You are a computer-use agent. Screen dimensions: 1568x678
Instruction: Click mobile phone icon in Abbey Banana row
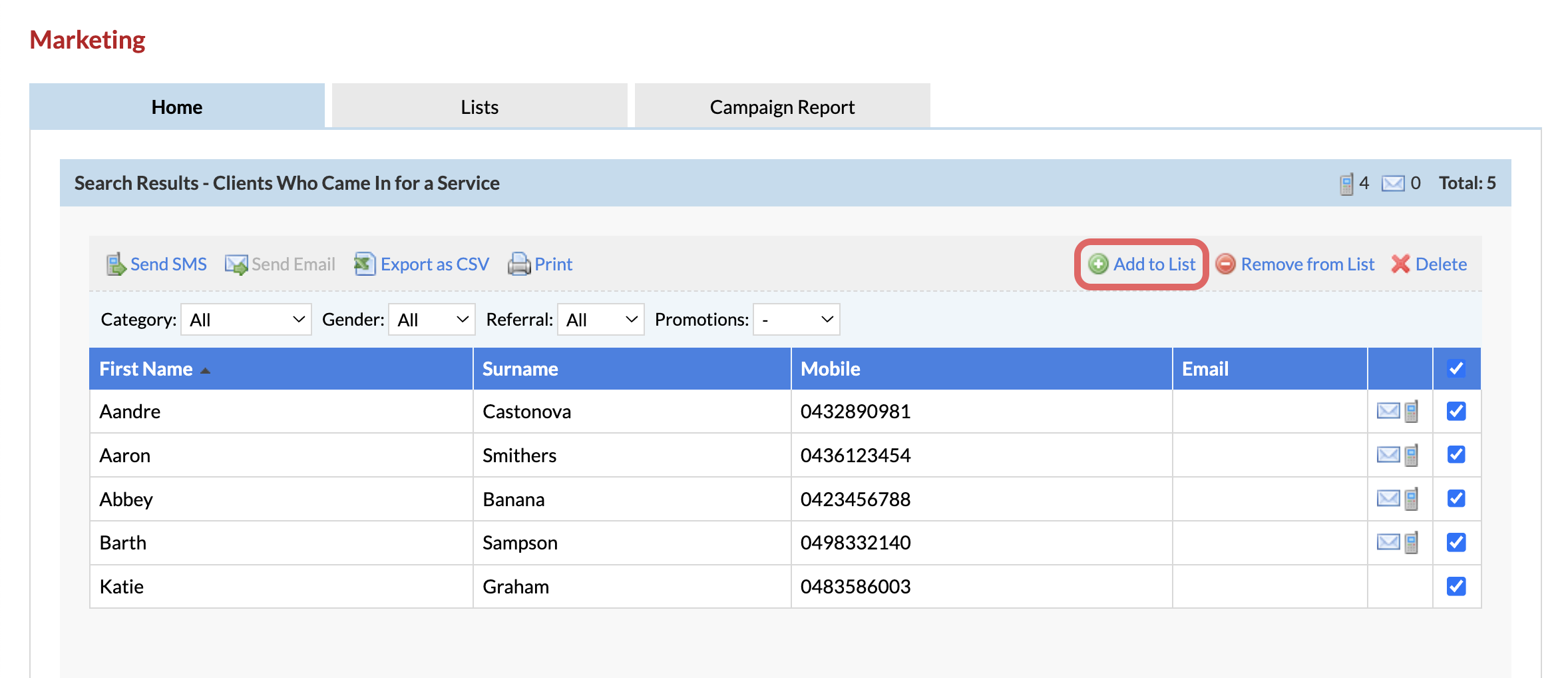(1412, 499)
